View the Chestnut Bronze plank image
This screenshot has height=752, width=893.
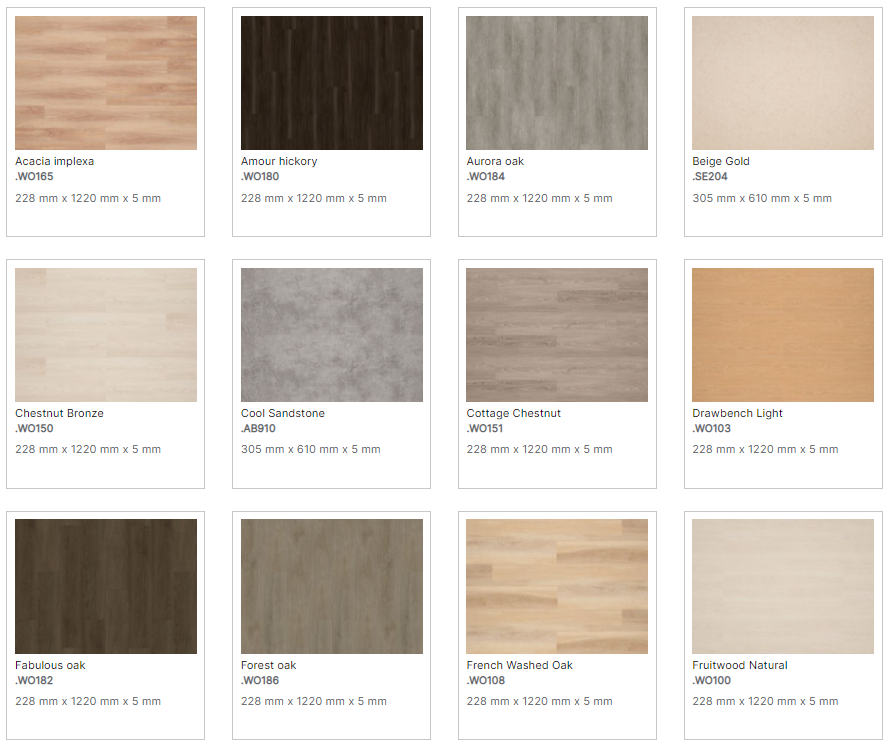click(106, 335)
